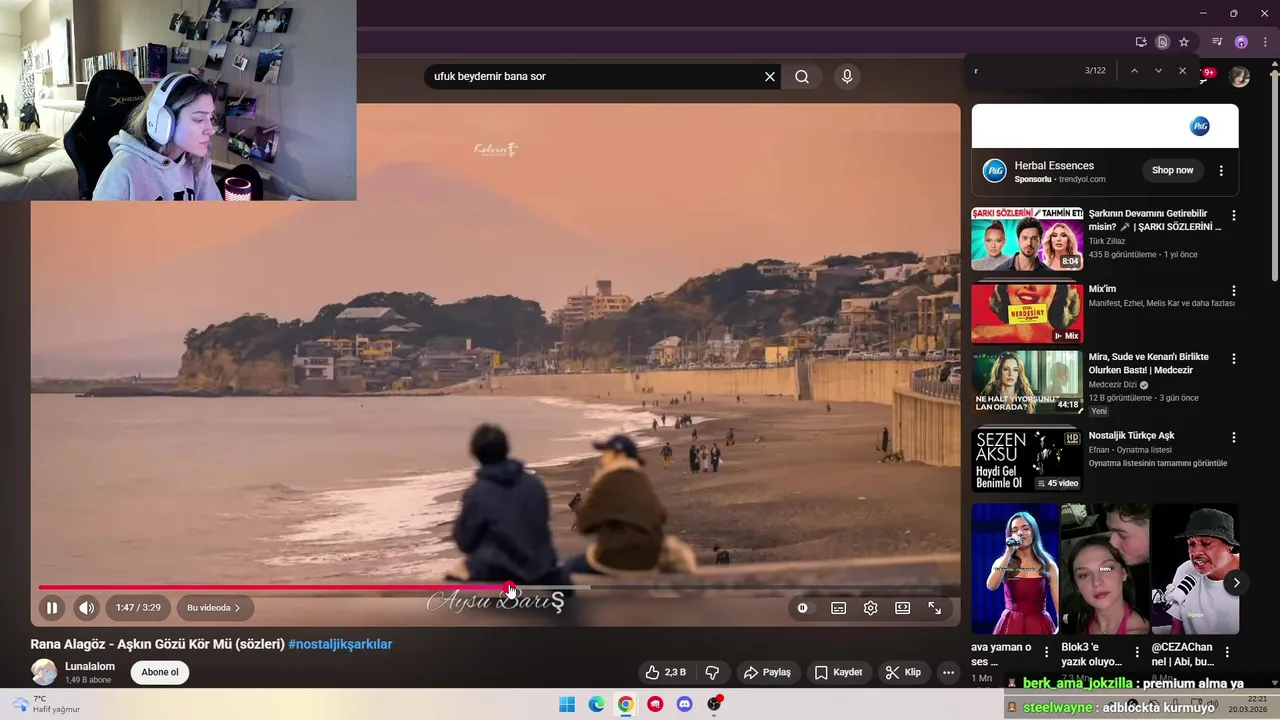Clear the YouTube search box text
Screen dimensions: 1280x720
click(x=770, y=76)
